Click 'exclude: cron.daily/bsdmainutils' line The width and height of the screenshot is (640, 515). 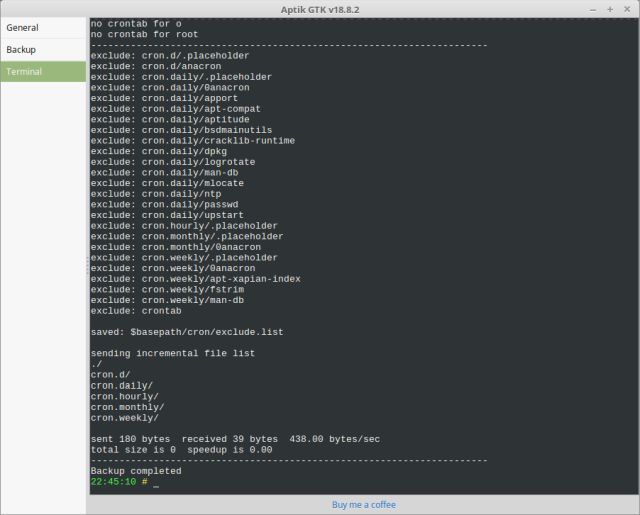181,130
